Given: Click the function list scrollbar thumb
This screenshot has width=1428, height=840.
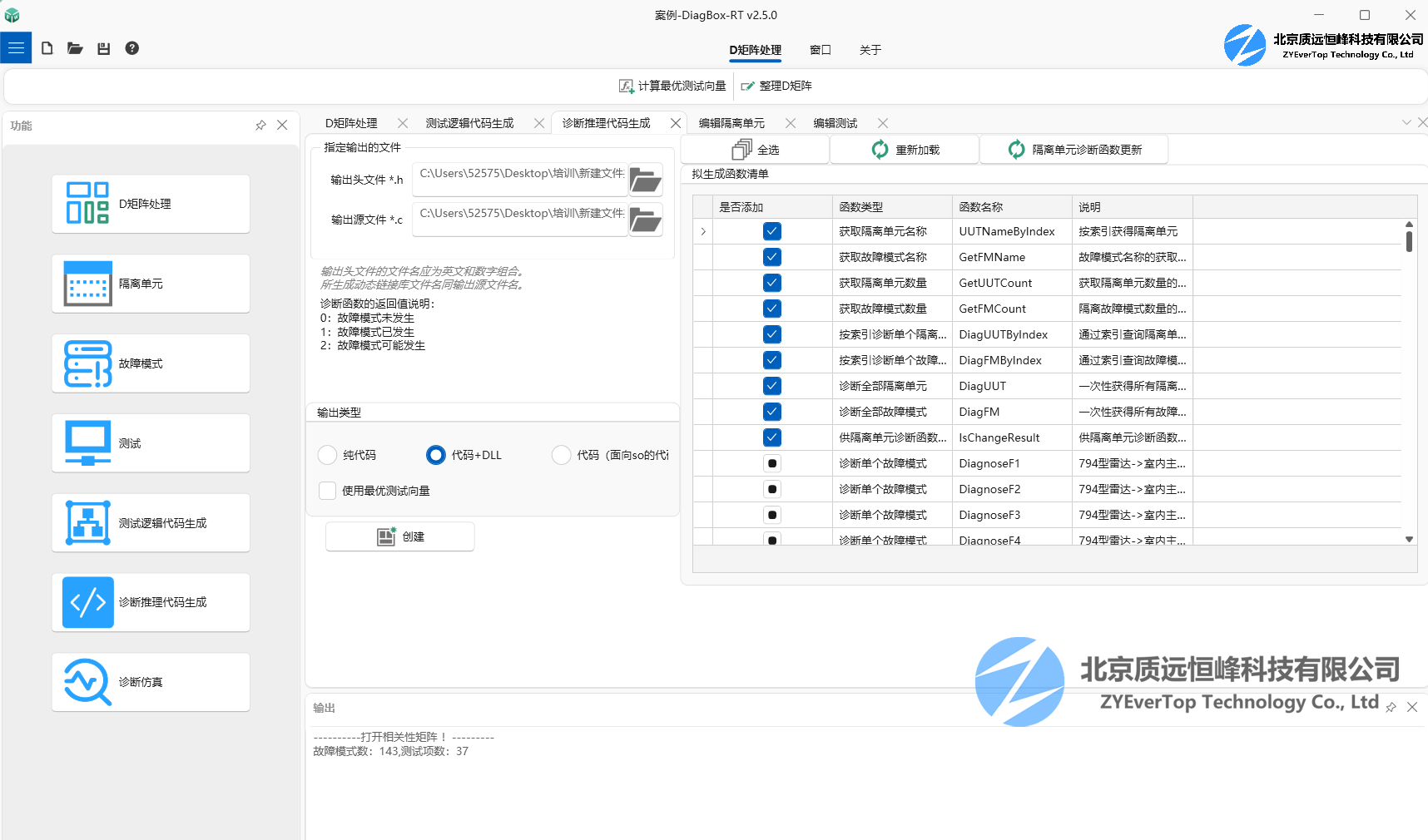Looking at the screenshot, I should click(x=1409, y=241).
